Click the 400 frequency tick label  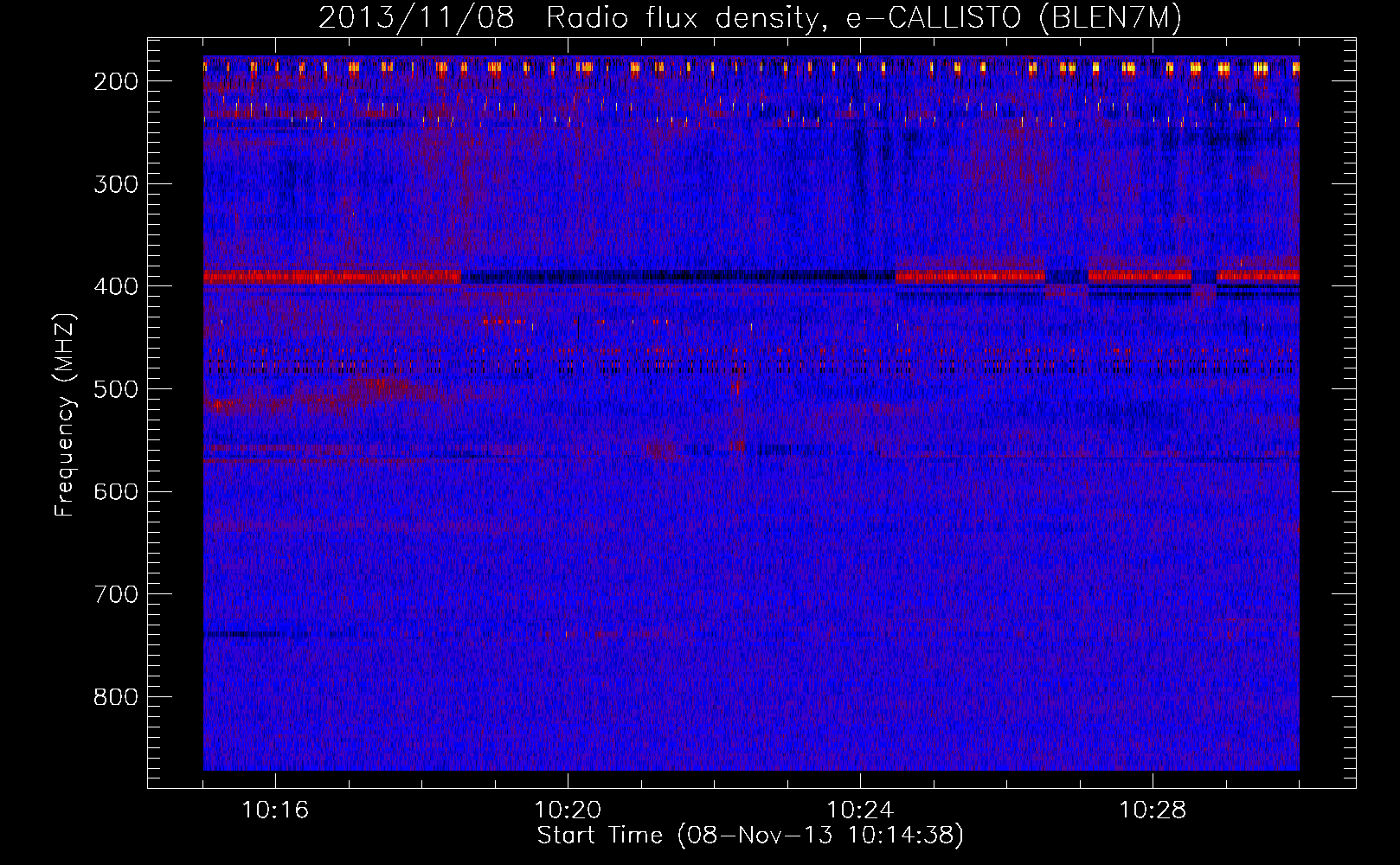[x=115, y=286]
